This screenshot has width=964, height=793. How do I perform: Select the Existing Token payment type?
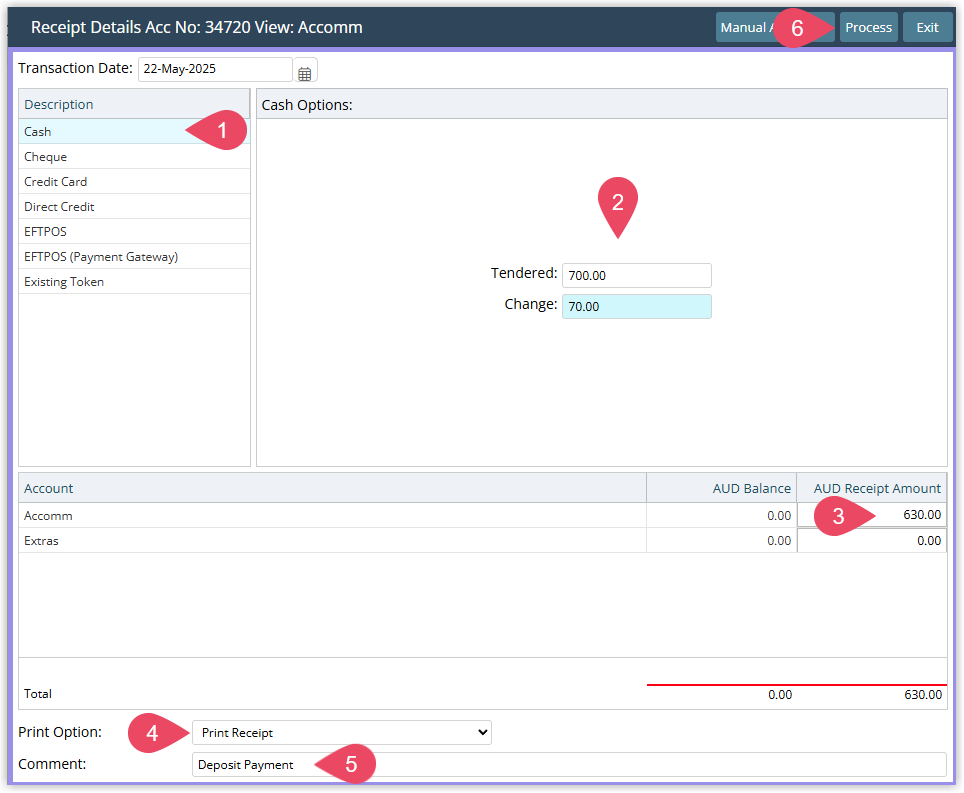134,282
